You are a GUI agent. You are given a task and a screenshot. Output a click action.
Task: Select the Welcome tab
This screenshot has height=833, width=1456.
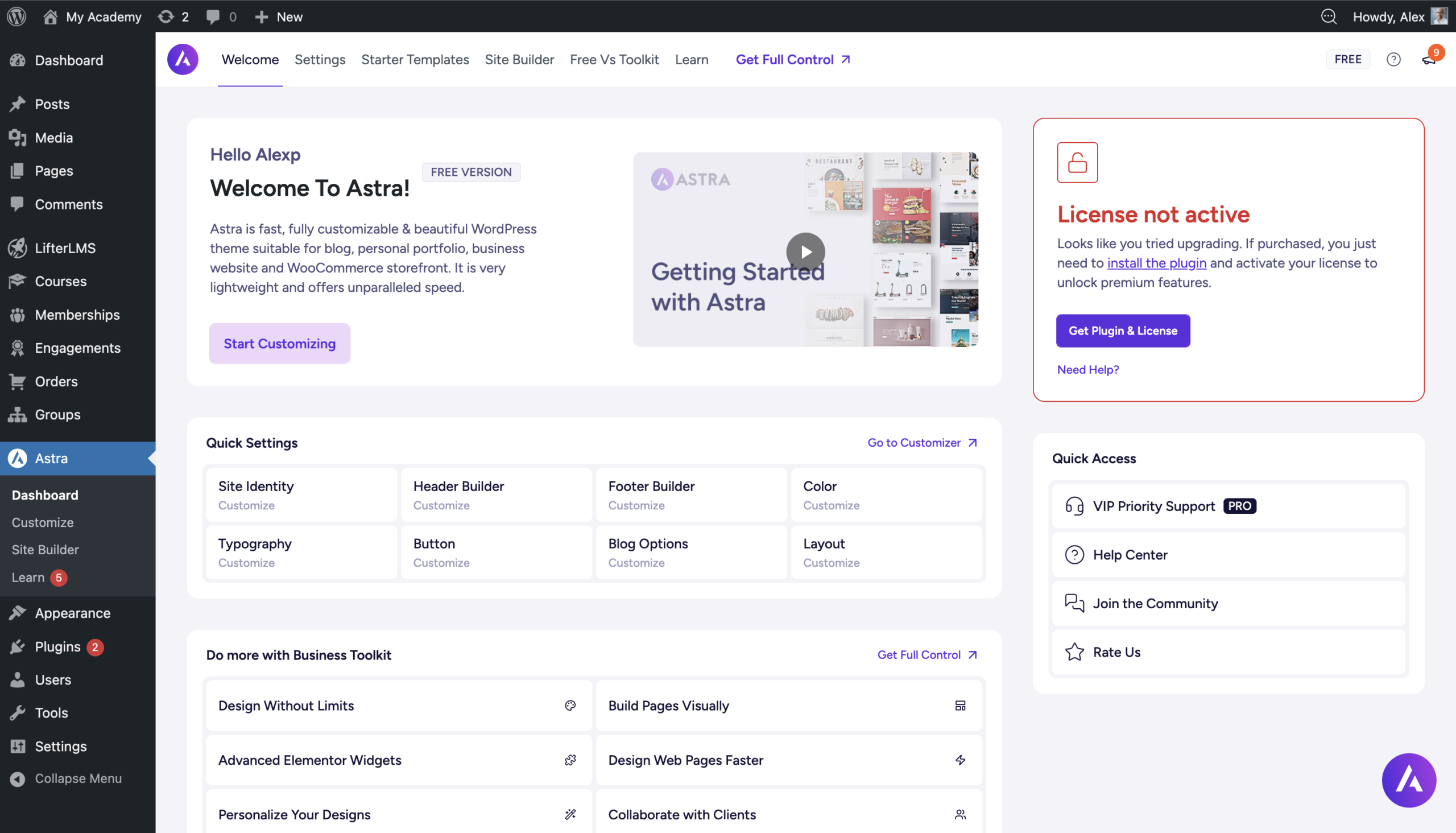[x=250, y=59]
